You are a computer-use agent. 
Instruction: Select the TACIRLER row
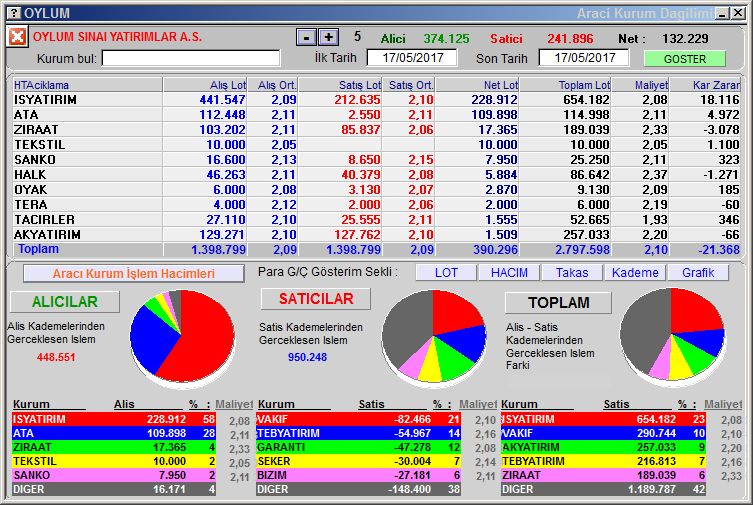pyautogui.click(x=376, y=219)
